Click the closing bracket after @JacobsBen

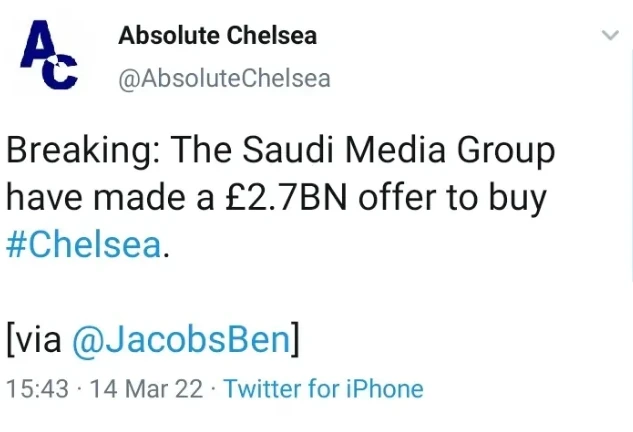(295, 340)
